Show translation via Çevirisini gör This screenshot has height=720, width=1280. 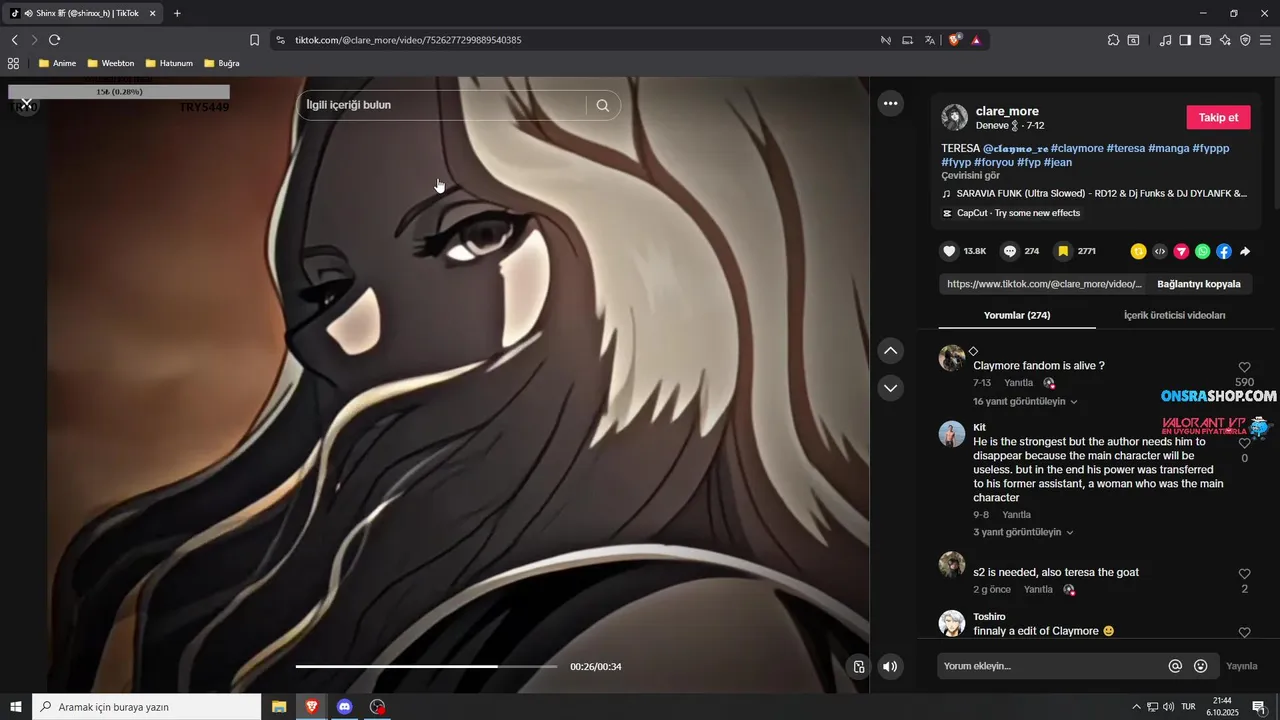click(970, 175)
